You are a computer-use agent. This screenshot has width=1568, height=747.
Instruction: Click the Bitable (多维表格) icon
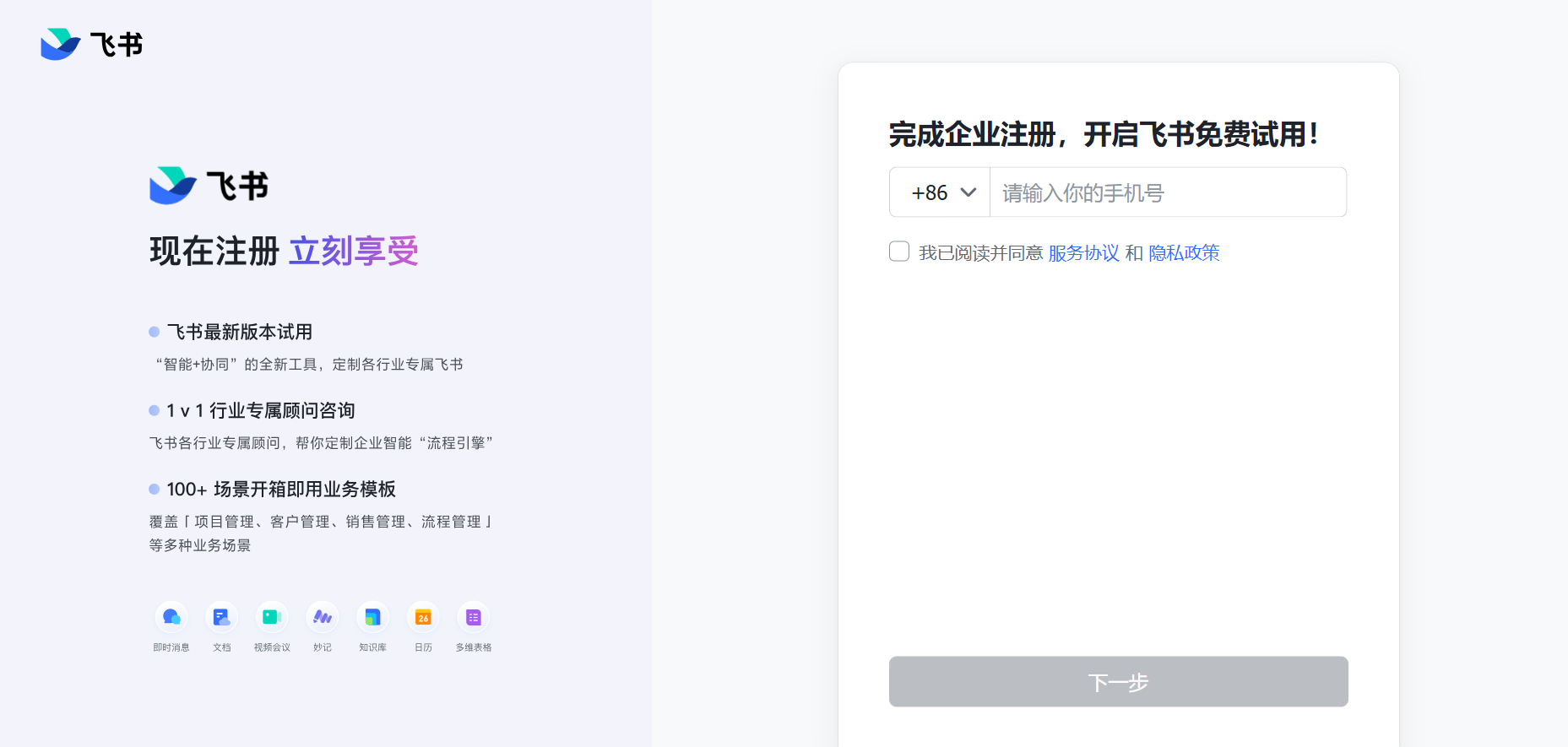pos(474,617)
